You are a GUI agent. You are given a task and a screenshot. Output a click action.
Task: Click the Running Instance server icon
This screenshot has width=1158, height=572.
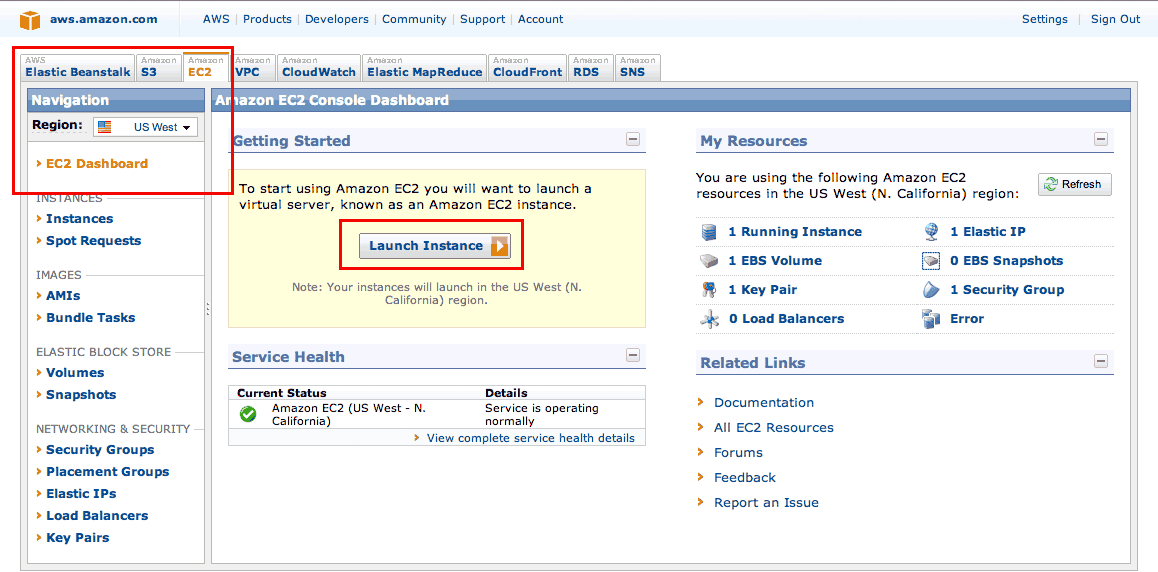point(709,232)
